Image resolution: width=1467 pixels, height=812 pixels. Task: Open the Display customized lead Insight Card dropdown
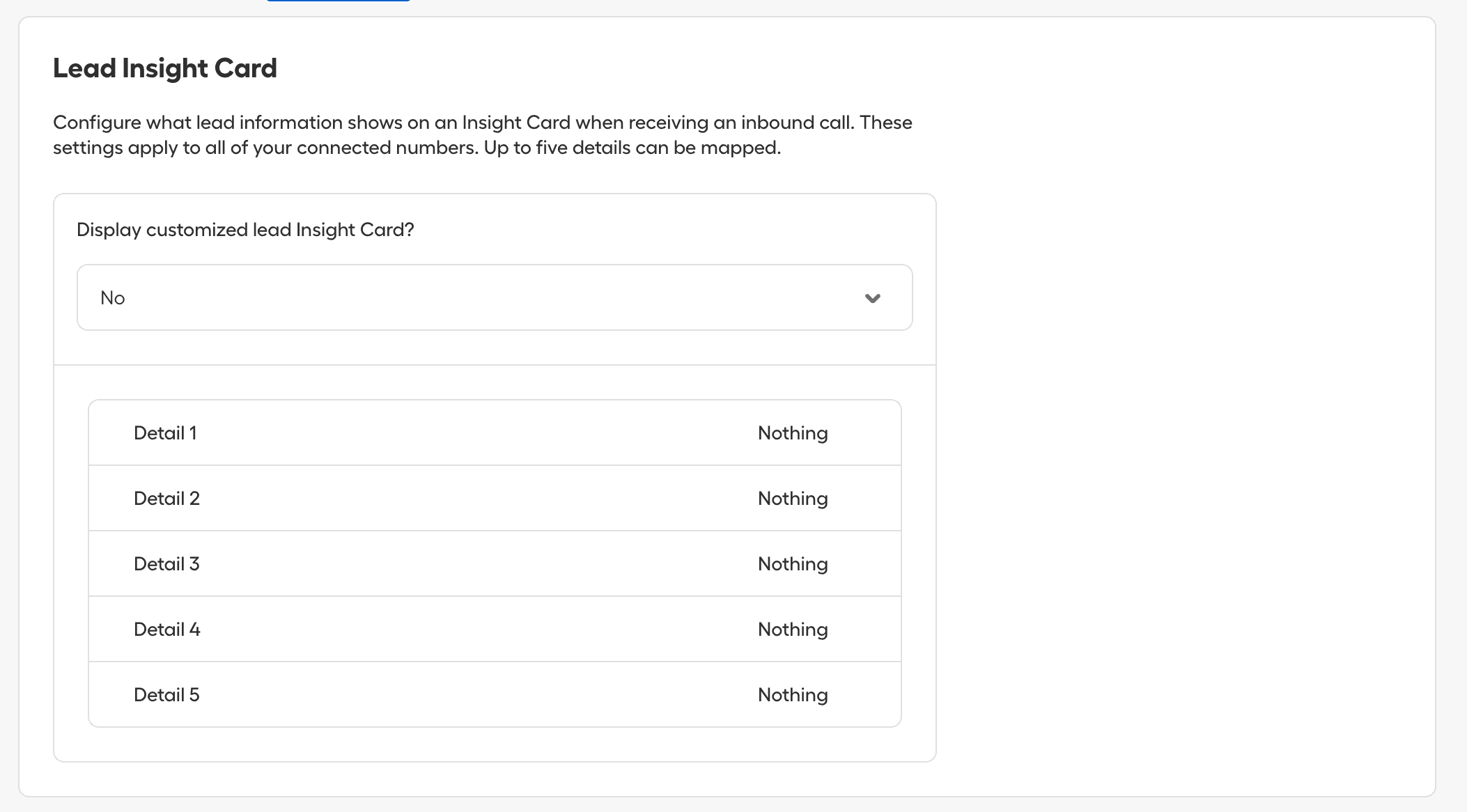point(495,297)
